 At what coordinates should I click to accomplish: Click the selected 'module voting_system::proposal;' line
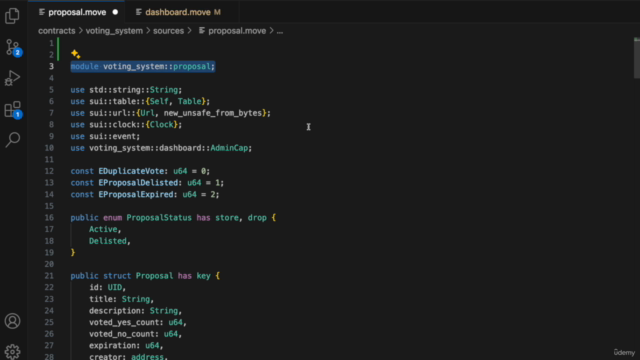point(142,67)
